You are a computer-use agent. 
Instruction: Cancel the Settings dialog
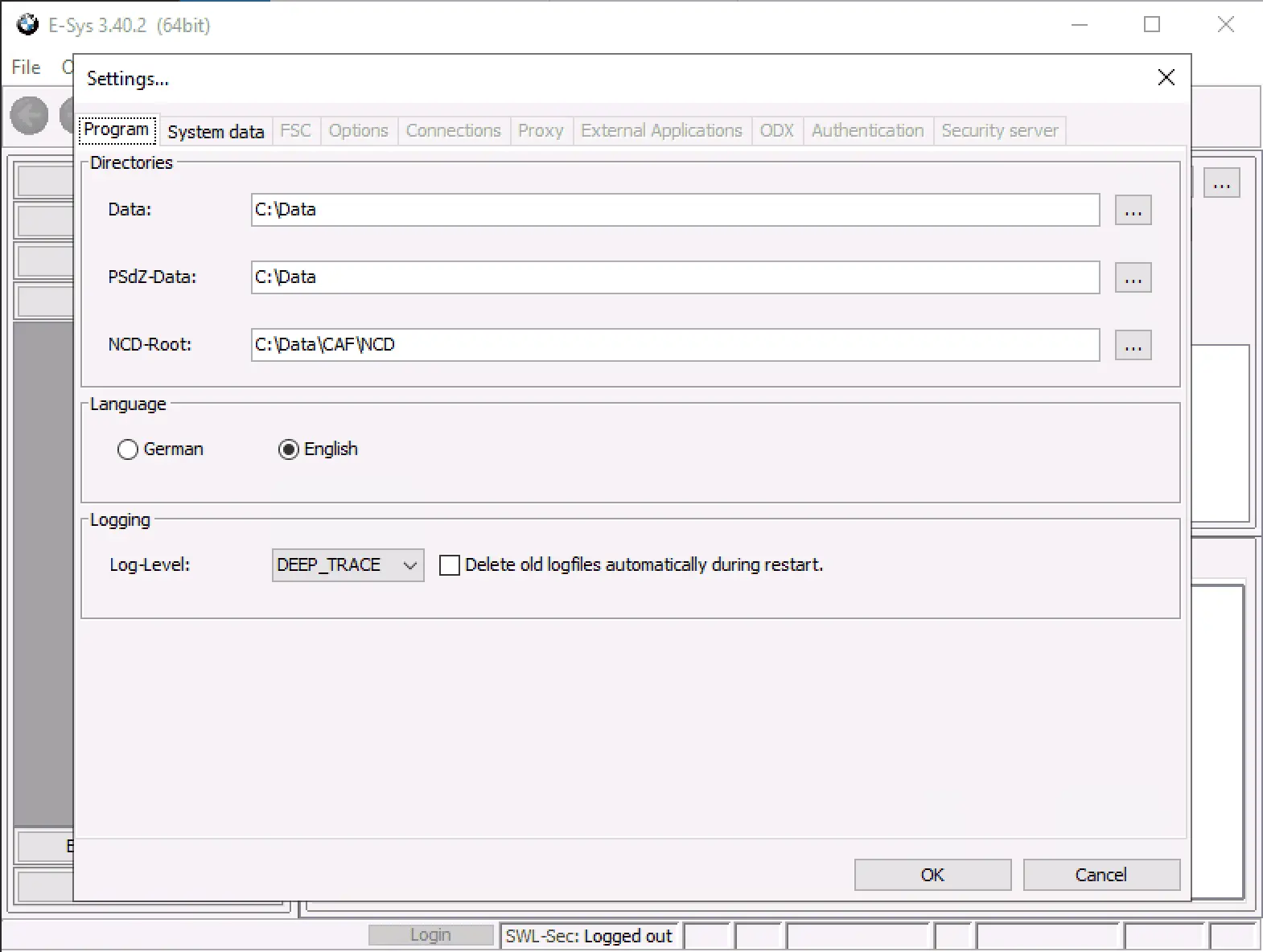1101,875
